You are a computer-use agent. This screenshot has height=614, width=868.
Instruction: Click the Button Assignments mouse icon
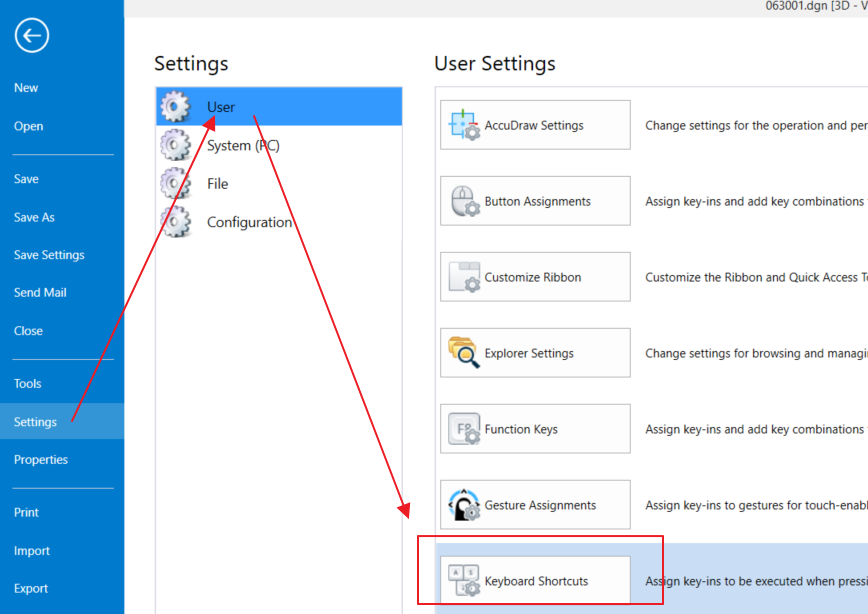pos(464,201)
